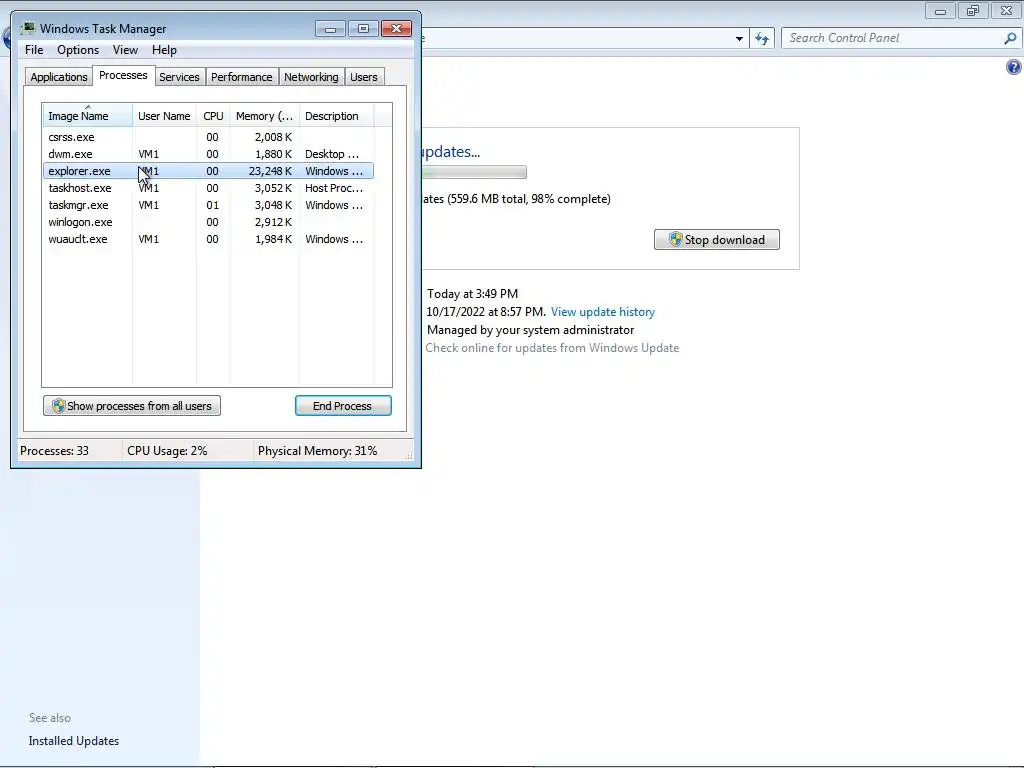The height and width of the screenshot is (768, 1024).
Task: Select the csrss.exe process row
Action: 208,137
